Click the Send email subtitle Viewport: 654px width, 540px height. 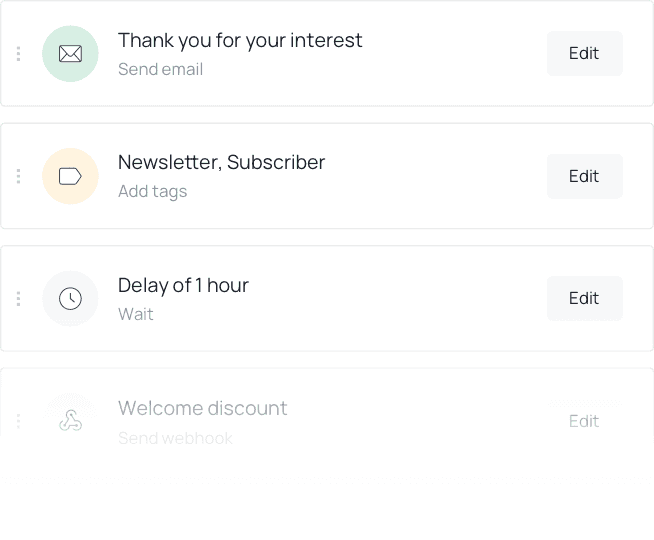point(160,69)
